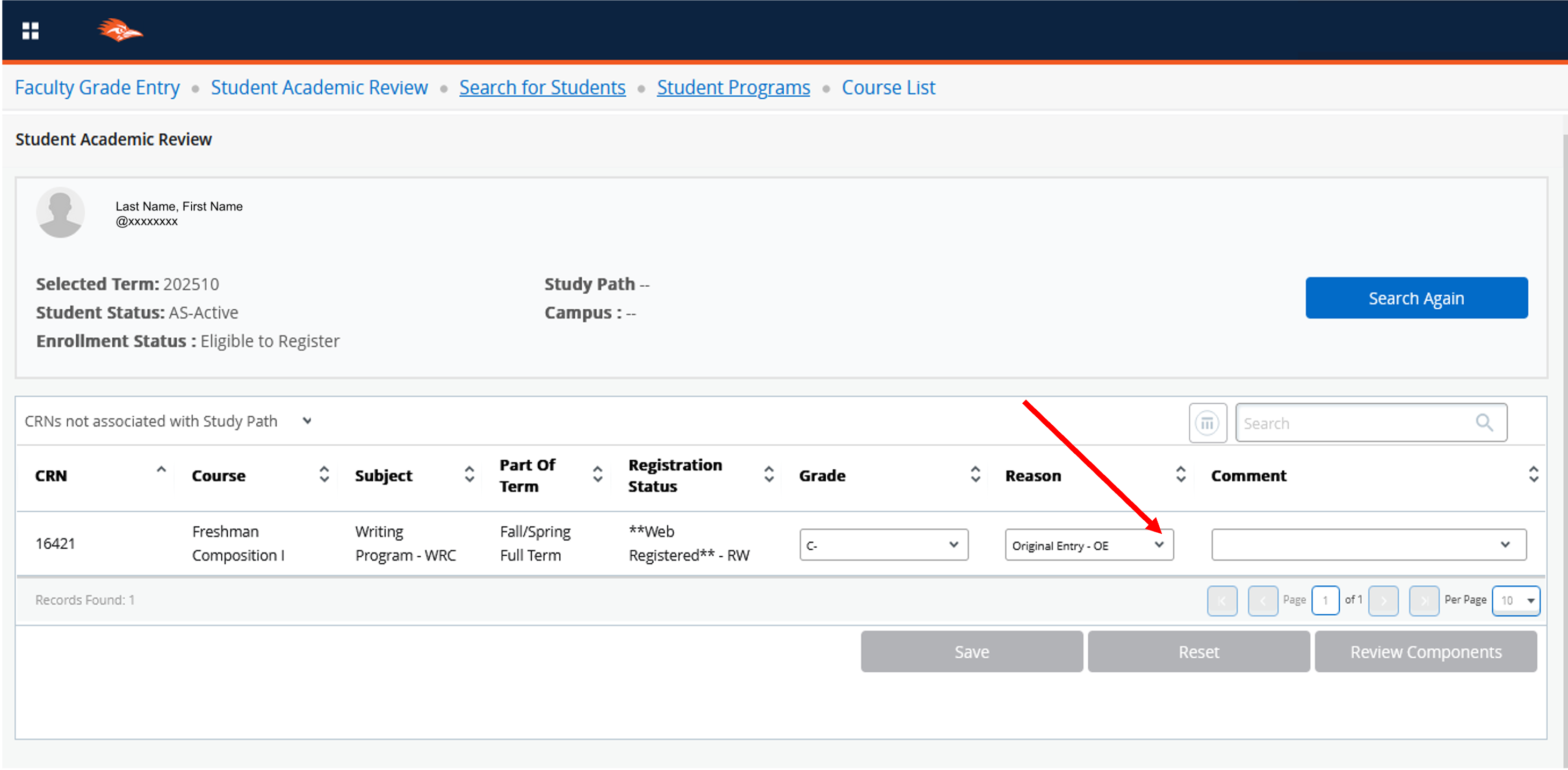Open the Course List breadcrumb

click(888, 88)
